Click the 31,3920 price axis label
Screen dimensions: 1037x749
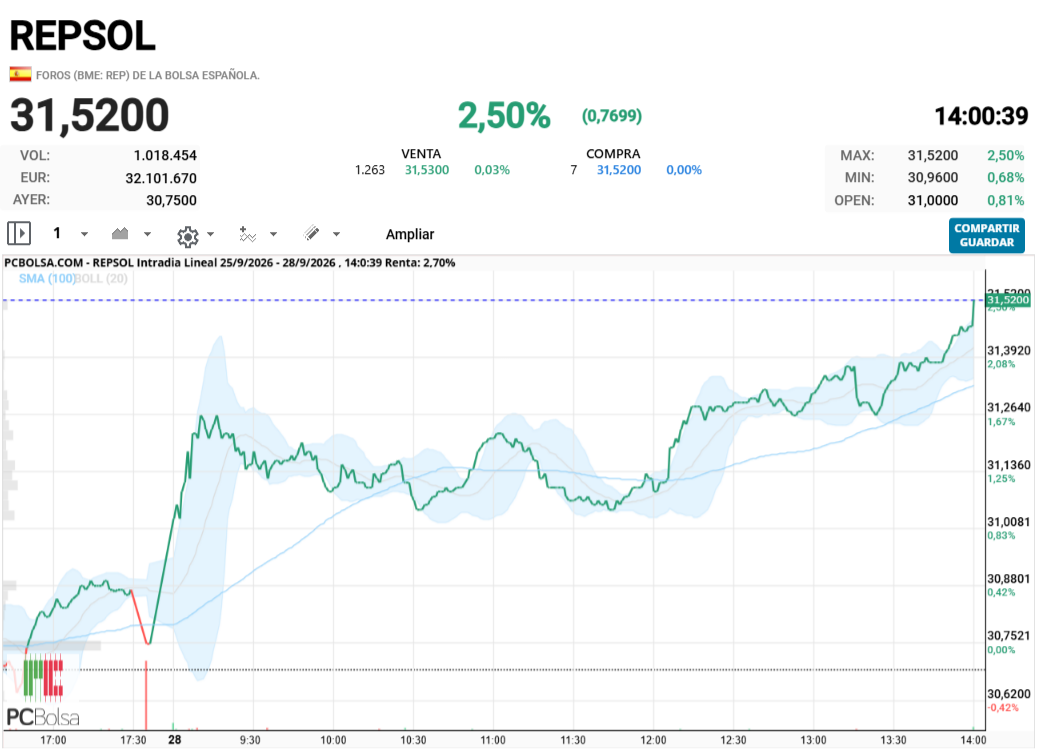1009,350
